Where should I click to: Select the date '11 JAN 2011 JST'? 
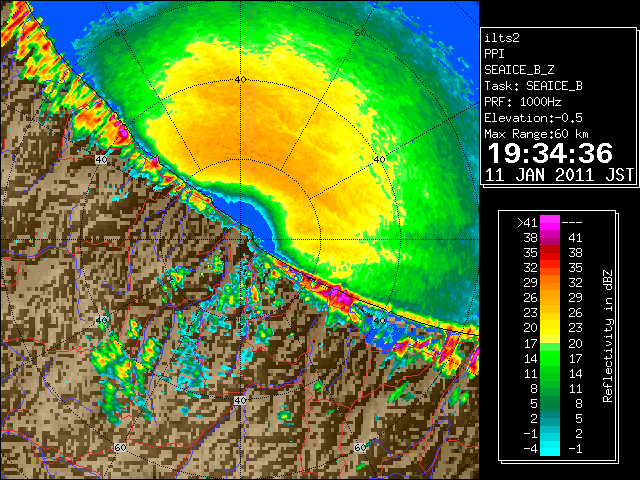coord(559,175)
